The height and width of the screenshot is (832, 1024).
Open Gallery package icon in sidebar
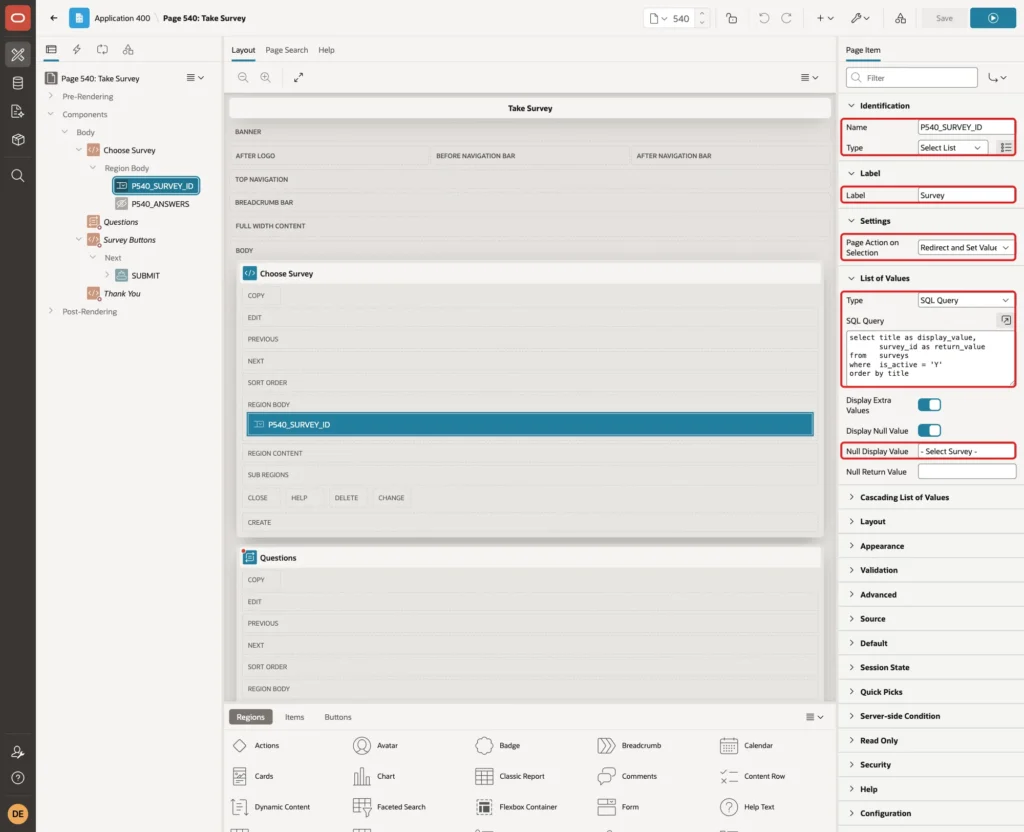18,139
